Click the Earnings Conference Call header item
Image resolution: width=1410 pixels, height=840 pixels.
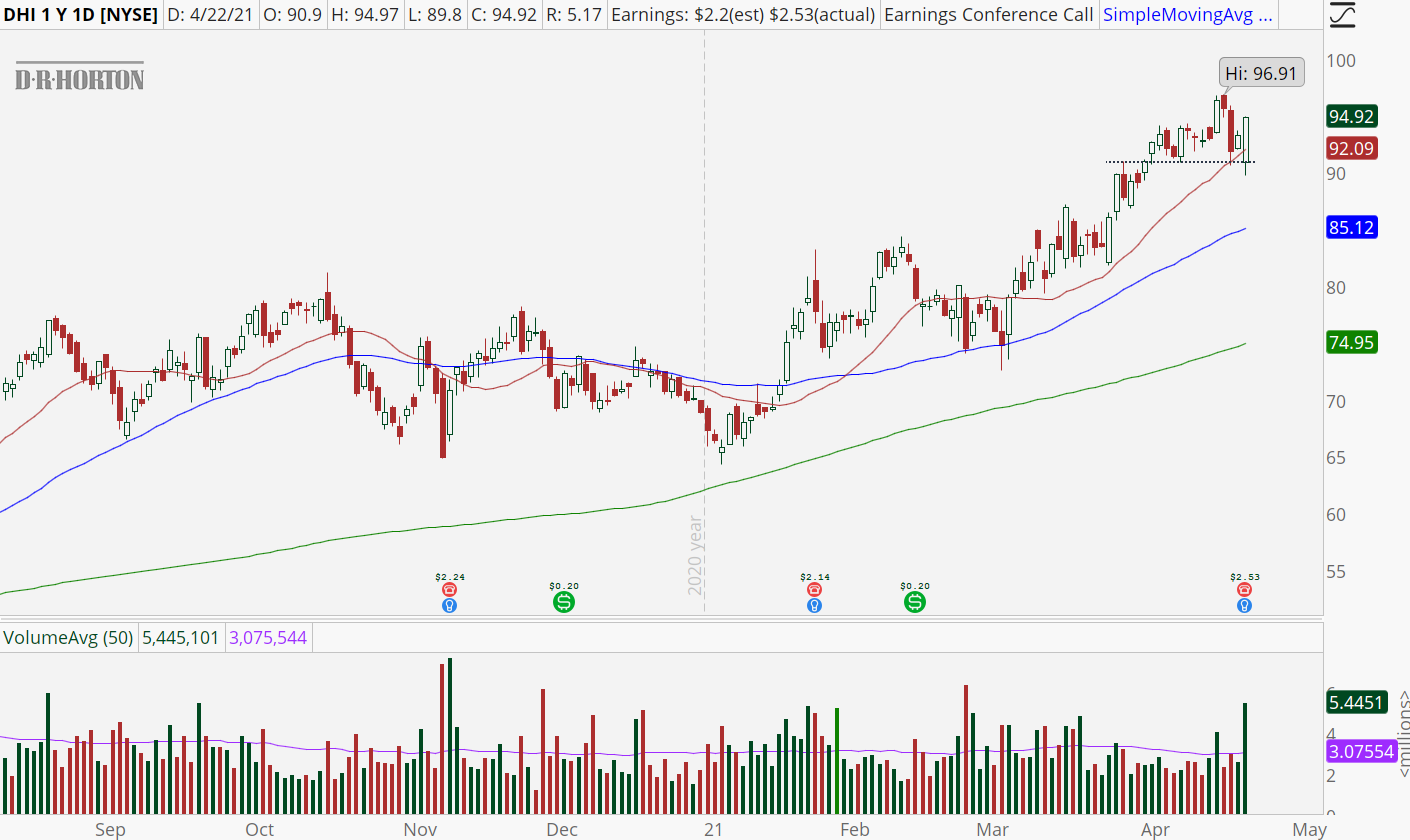(987, 15)
